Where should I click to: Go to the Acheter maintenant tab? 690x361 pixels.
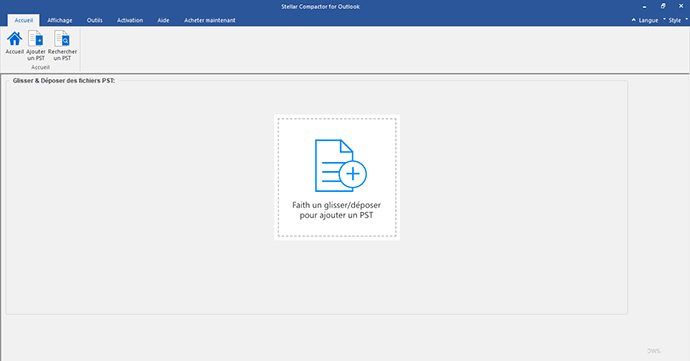click(209, 20)
